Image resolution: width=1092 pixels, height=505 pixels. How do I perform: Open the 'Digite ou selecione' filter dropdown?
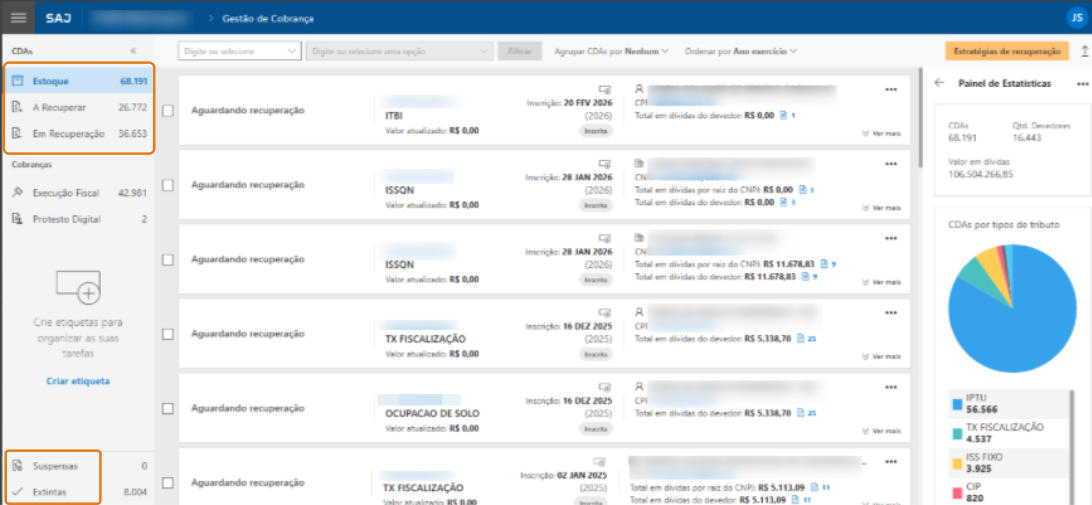239,51
